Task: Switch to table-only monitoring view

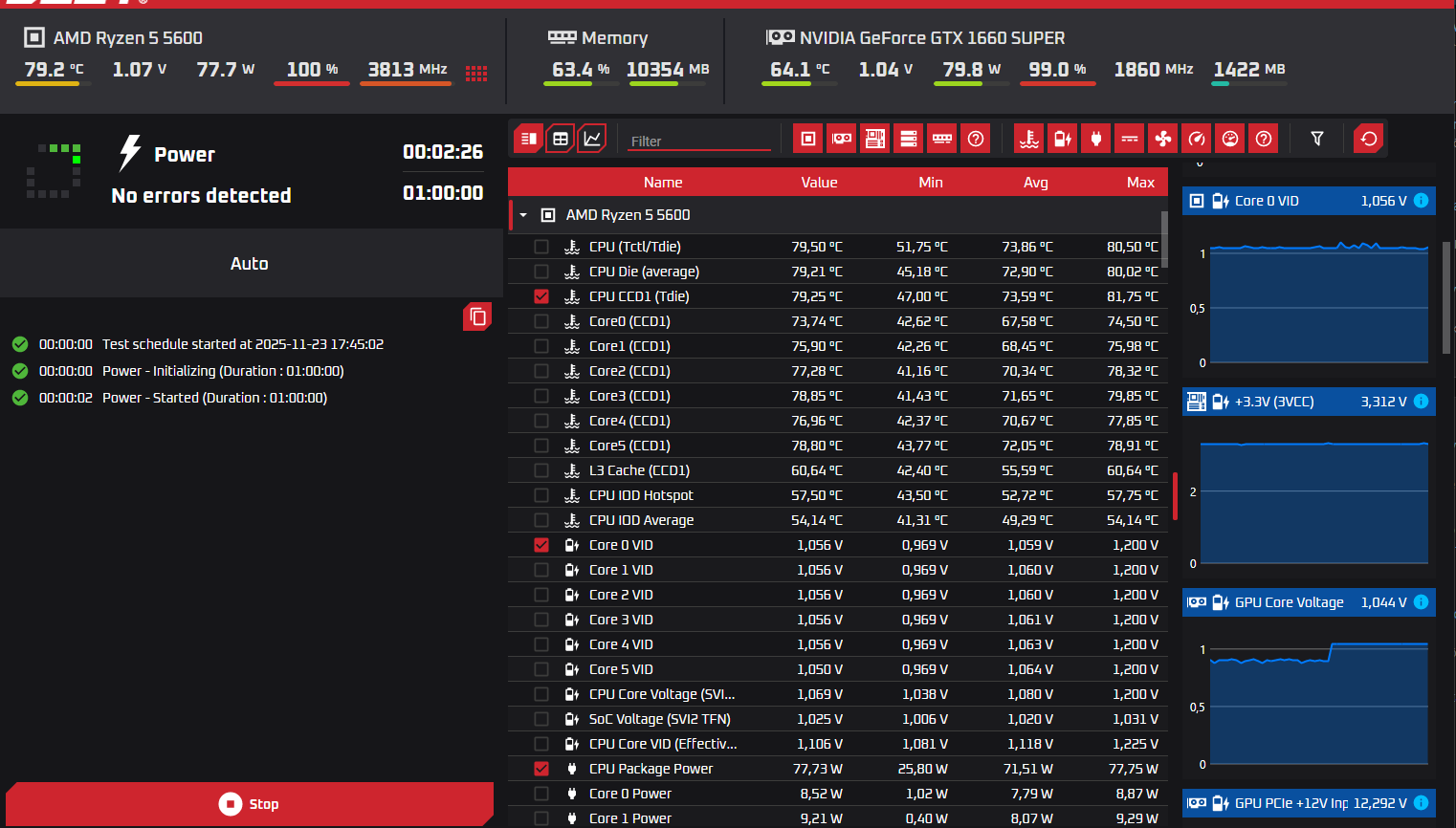Action: 561,139
